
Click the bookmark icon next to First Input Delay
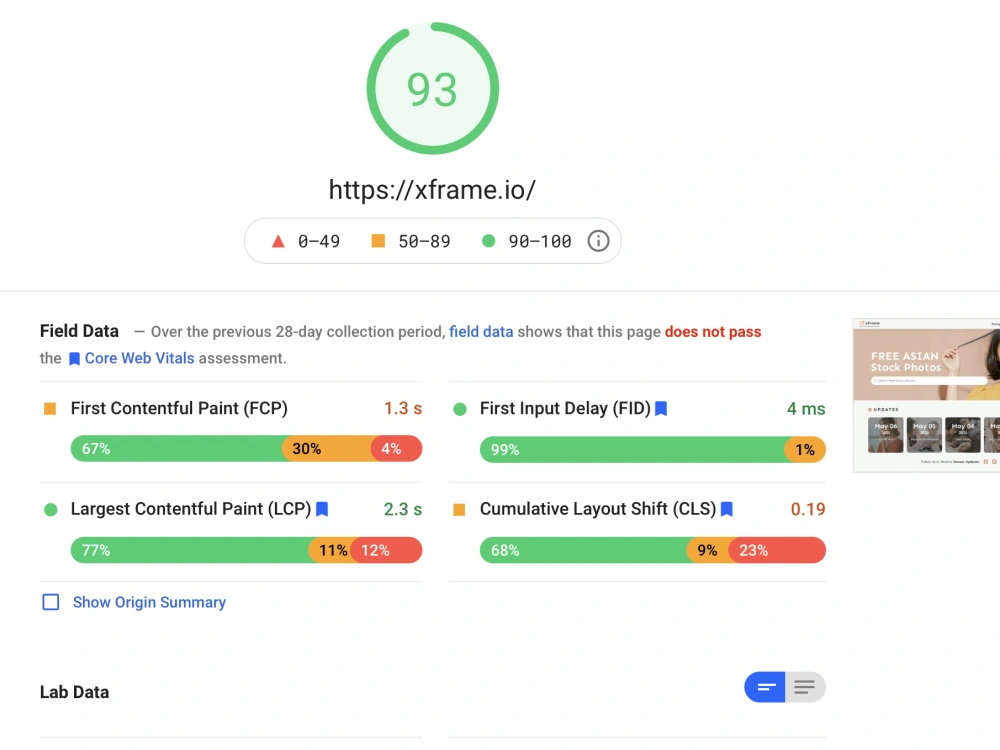click(x=661, y=408)
